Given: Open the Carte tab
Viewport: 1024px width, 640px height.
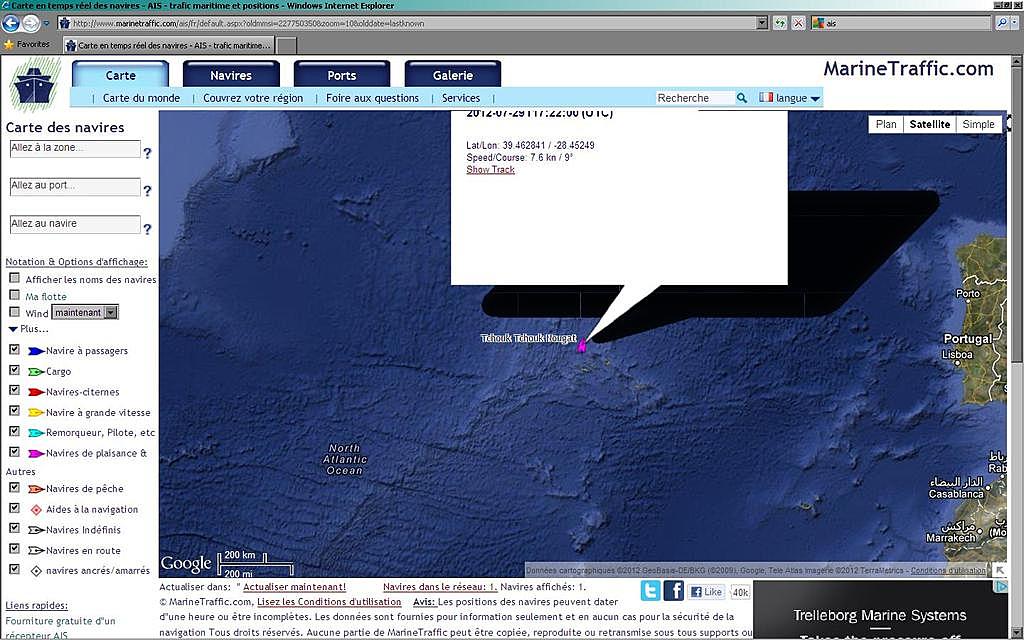Looking at the screenshot, I should point(120,74).
